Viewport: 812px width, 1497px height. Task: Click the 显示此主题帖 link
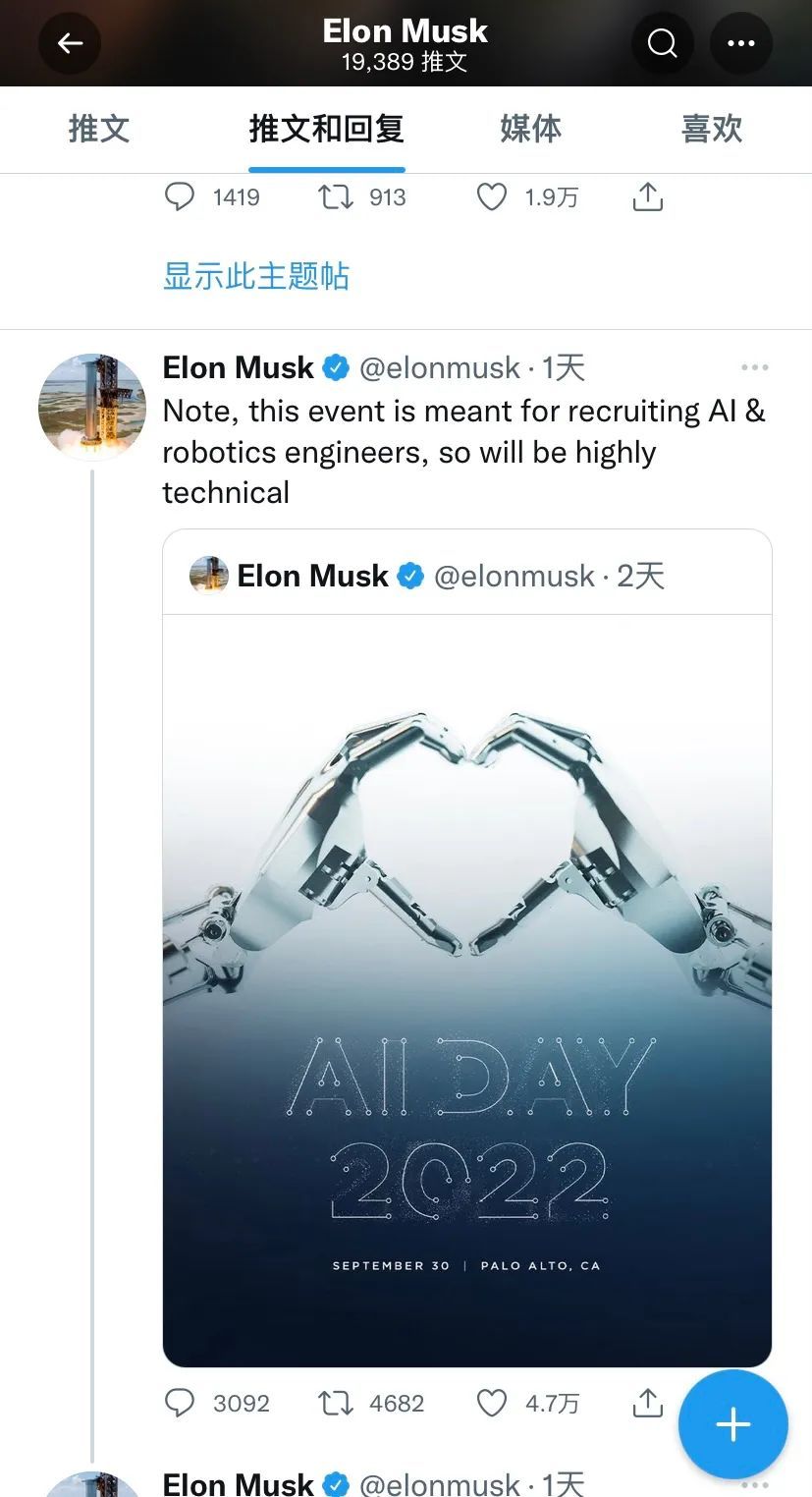[x=256, y=276]
